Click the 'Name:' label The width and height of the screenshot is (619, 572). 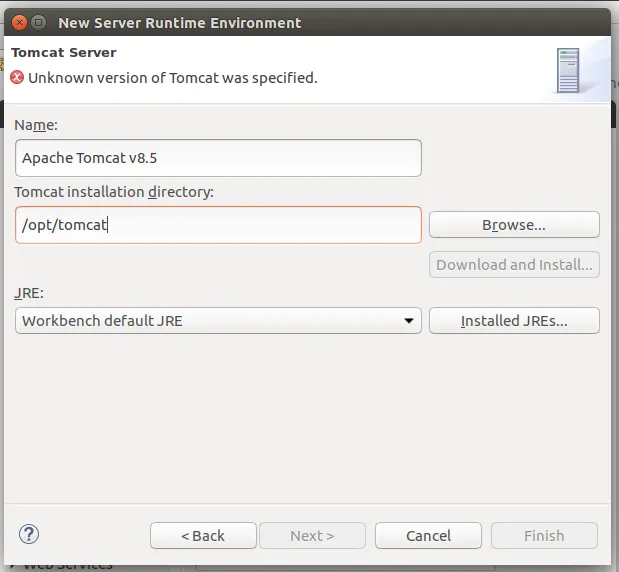[x=36, y=125]
